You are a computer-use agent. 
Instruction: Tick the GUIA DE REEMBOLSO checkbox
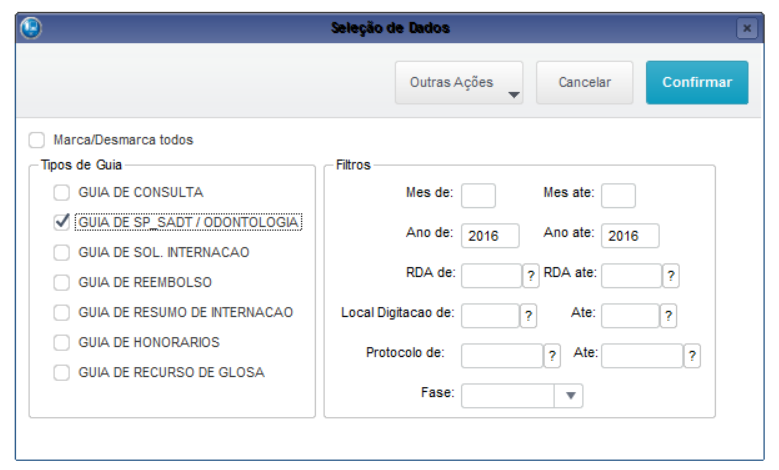[x=62, y=282]
